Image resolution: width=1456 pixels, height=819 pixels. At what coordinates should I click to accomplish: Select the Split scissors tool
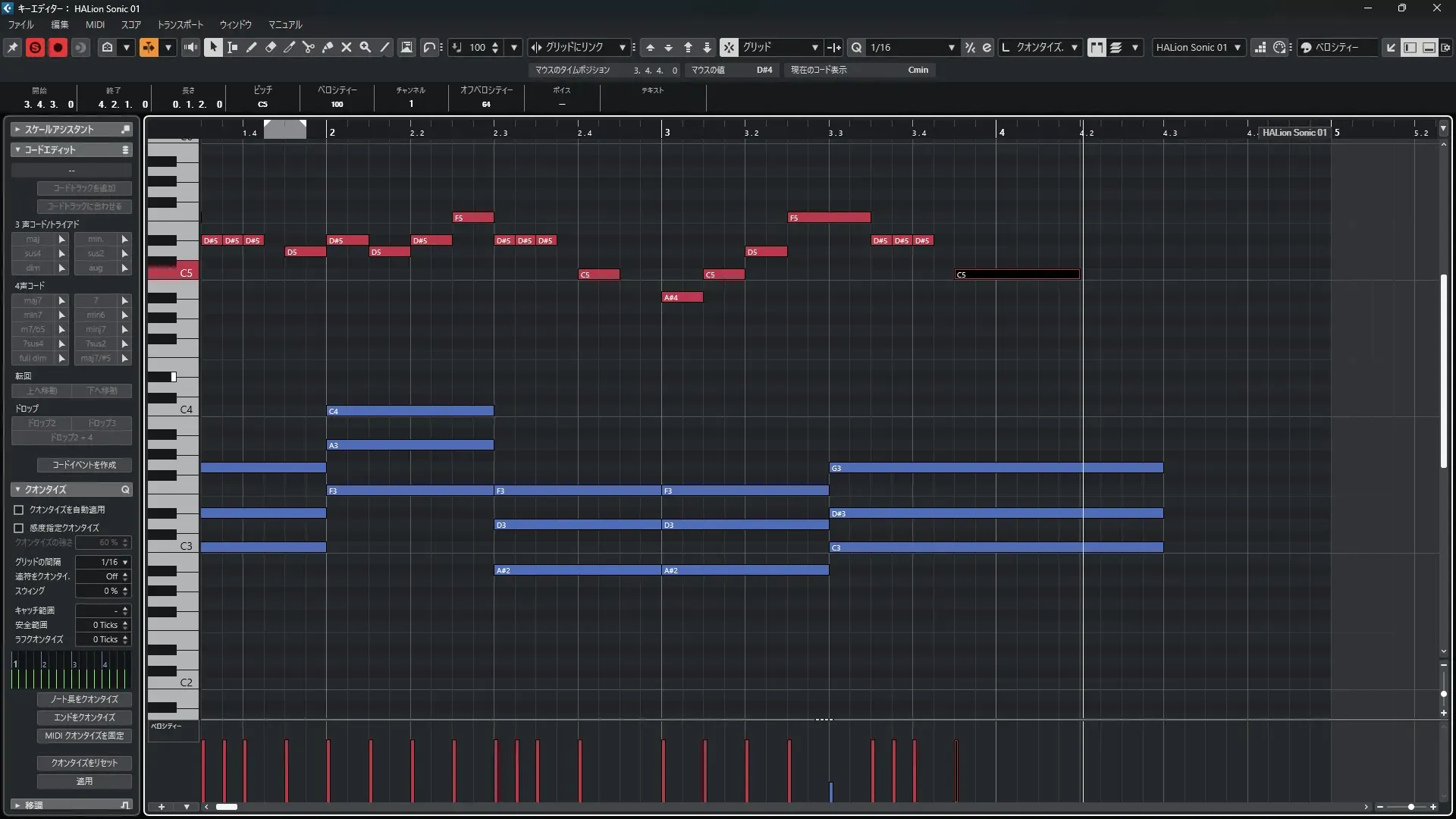click(x=308, y=47)
